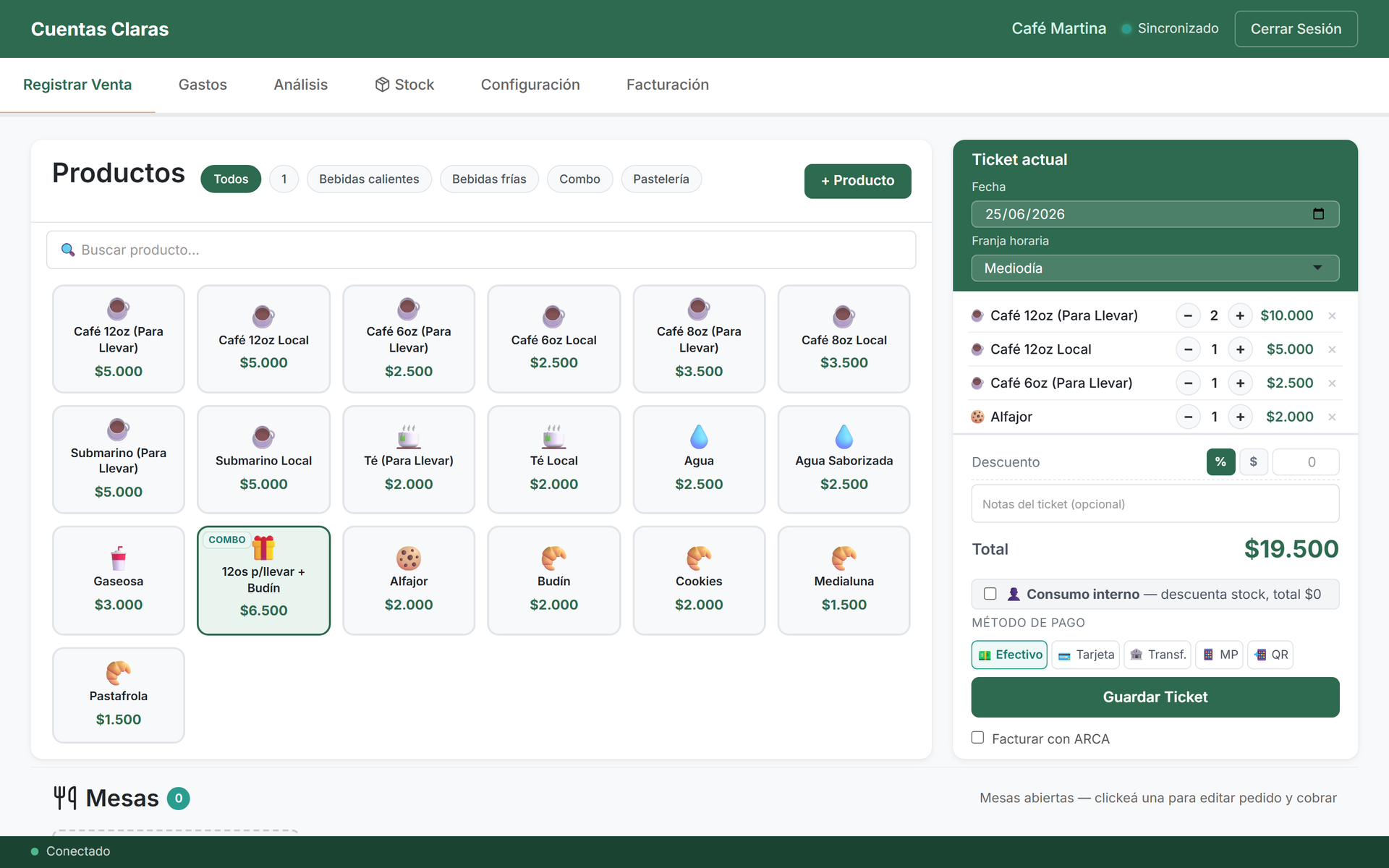Click the + Producto button

coord(858,181)
